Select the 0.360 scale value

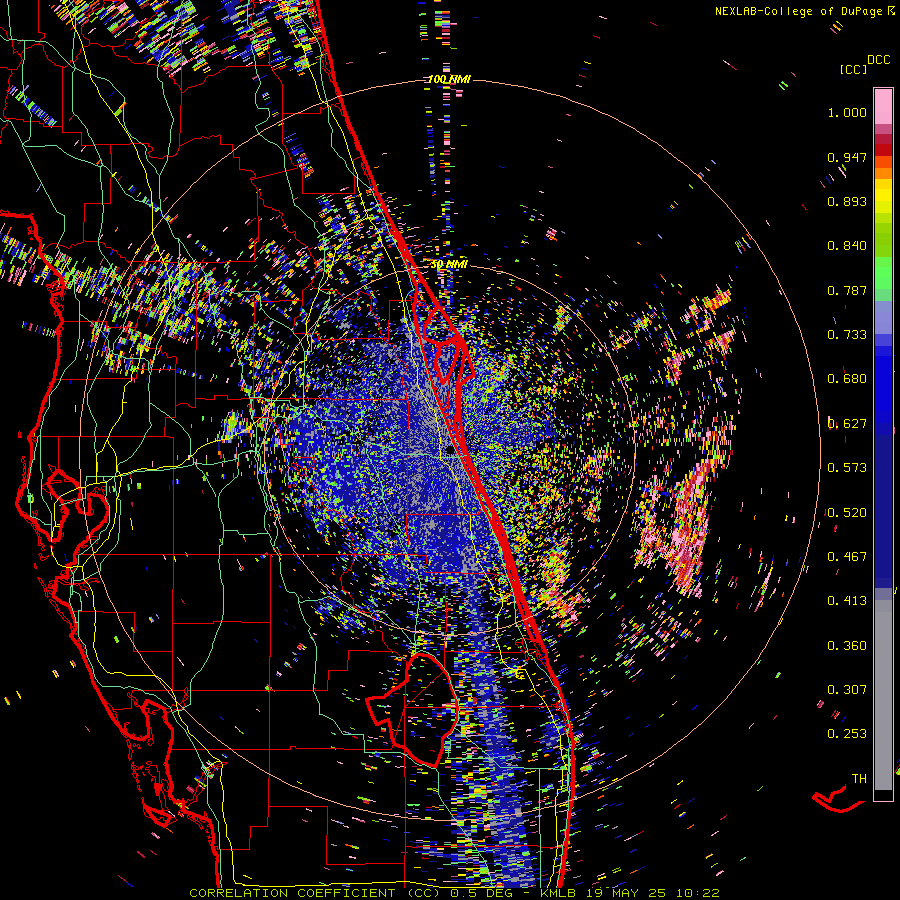click(847, 646)
